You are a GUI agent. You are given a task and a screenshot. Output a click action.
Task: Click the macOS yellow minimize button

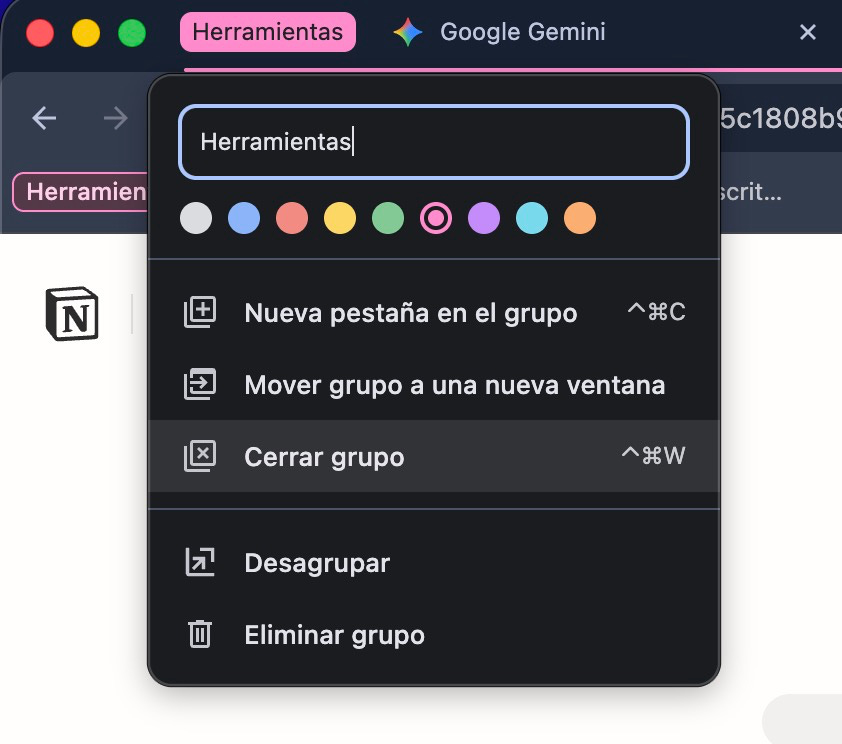coord(86,33)
